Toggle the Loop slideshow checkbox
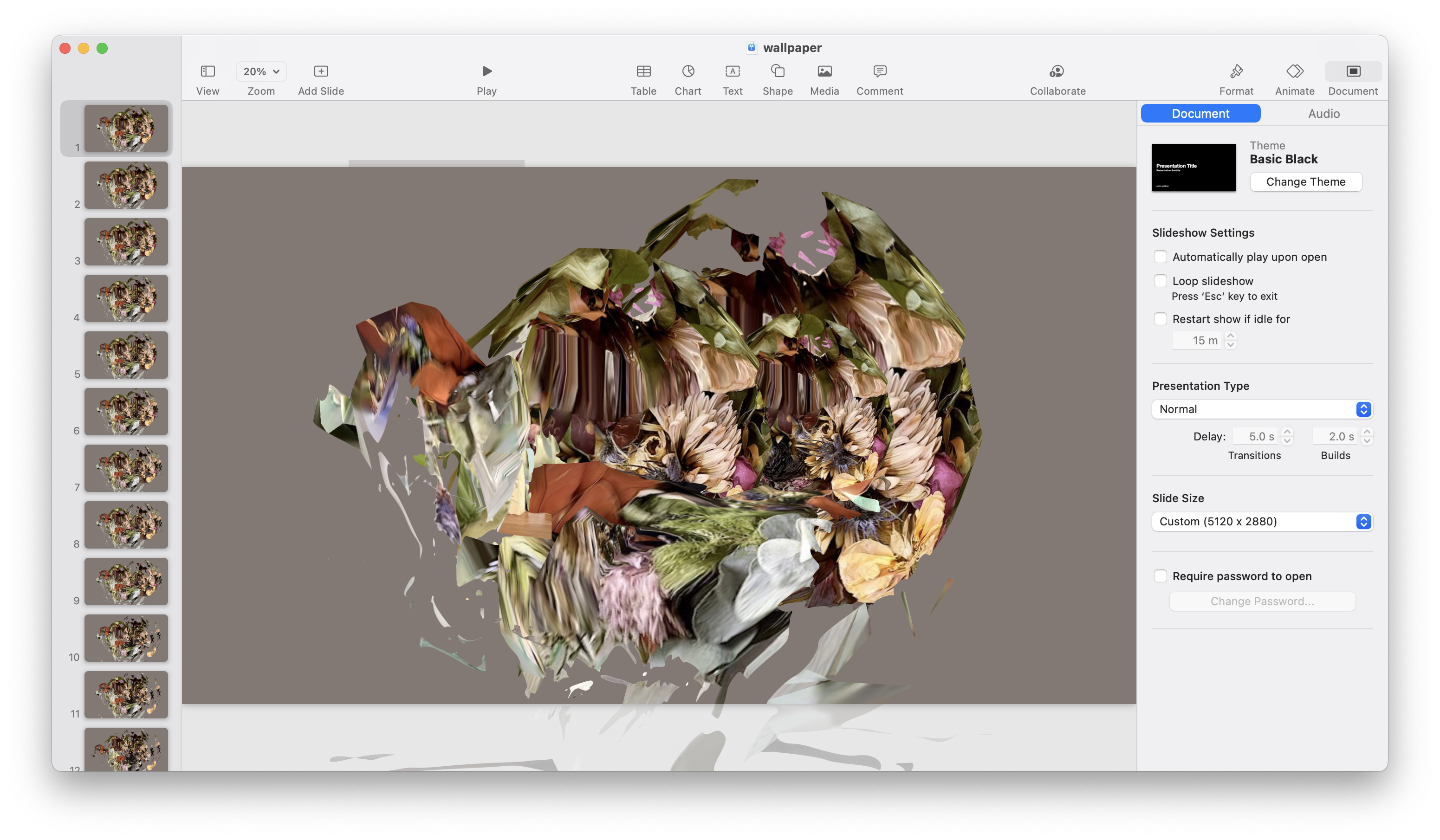The image size is (1440, 840). (x=1160, y=281)
